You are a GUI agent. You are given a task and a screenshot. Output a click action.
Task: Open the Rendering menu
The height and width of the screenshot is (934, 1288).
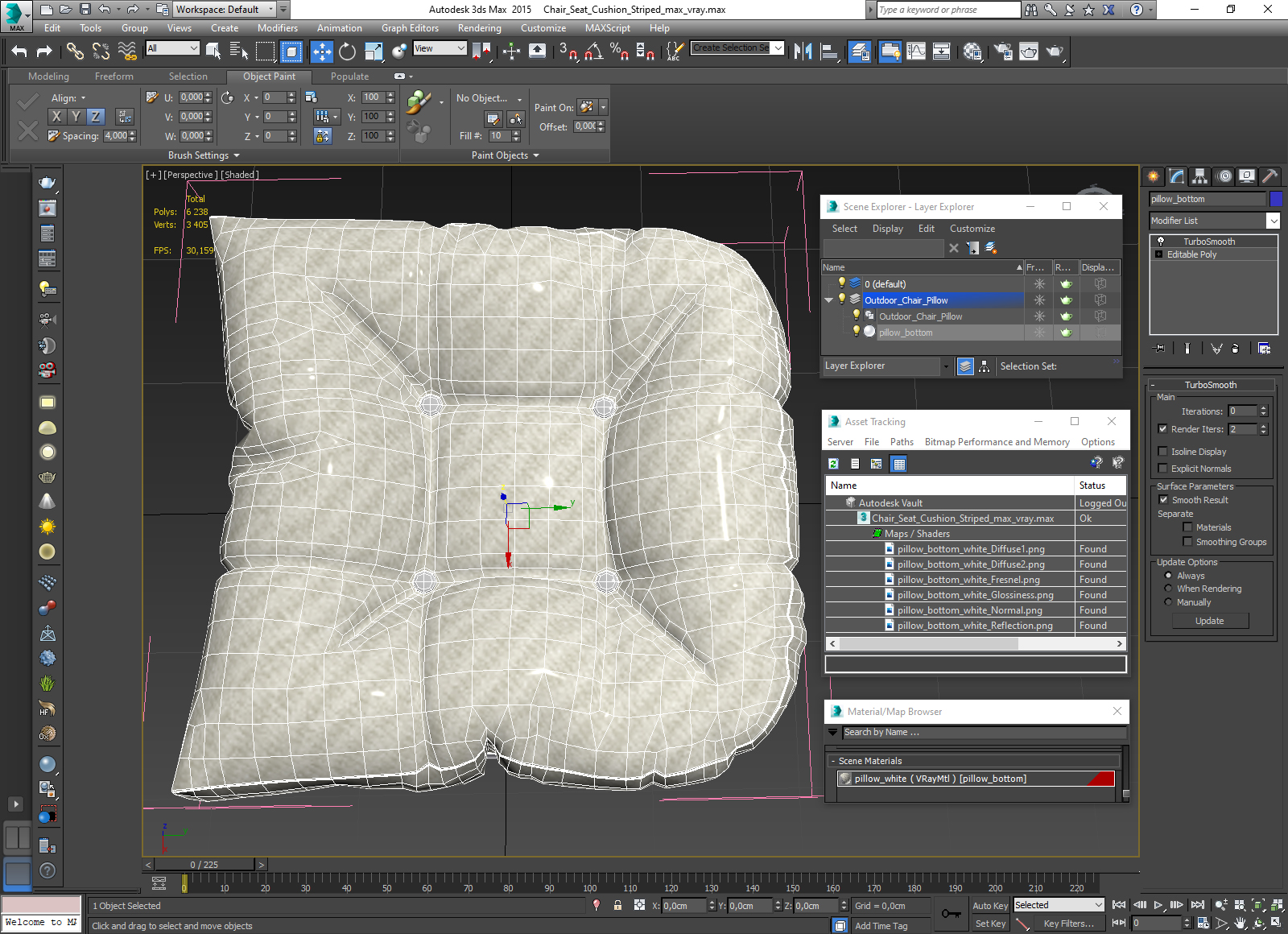click(479, 28)
